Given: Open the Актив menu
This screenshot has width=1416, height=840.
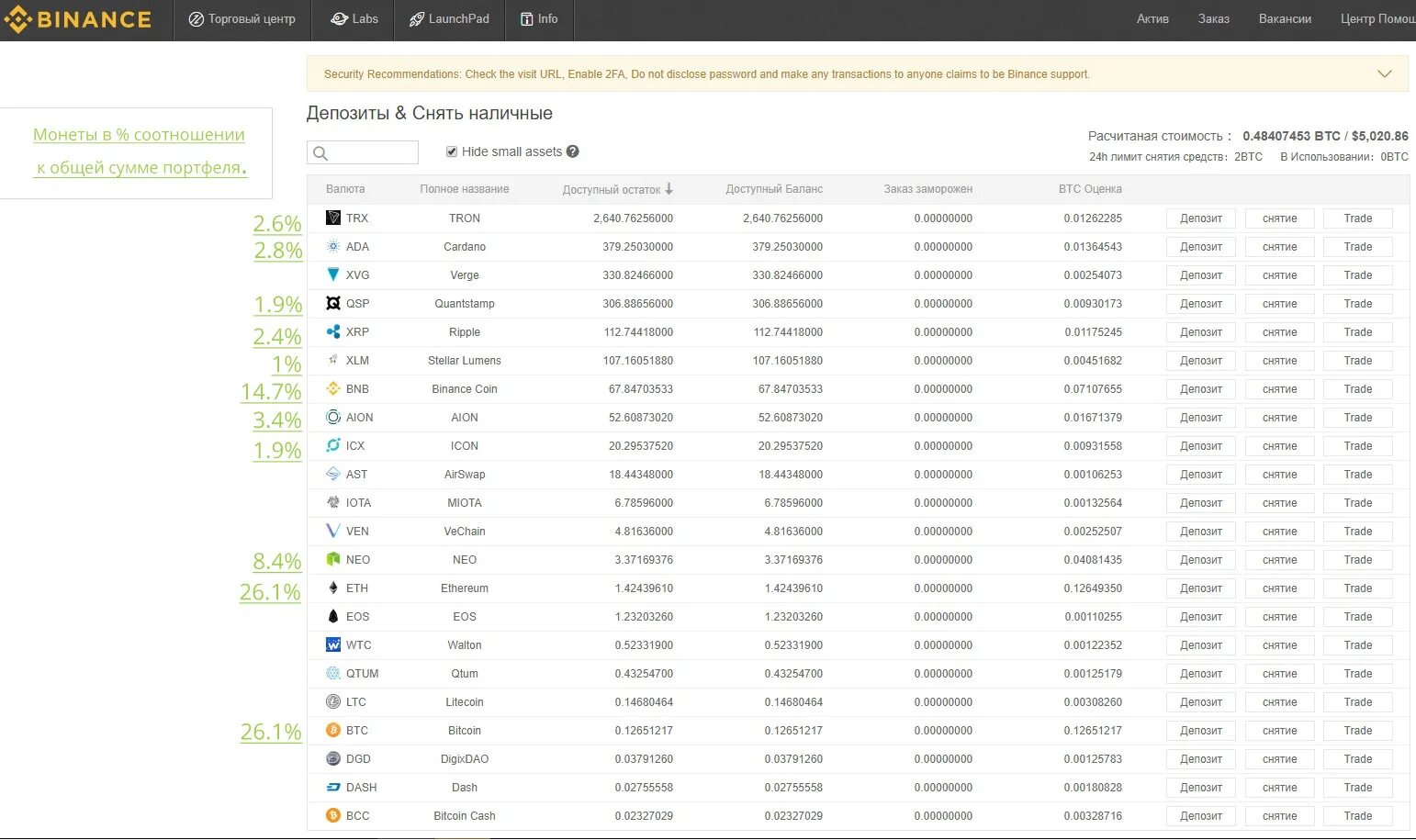Looking at the screenshot, I should [1152, 19].
